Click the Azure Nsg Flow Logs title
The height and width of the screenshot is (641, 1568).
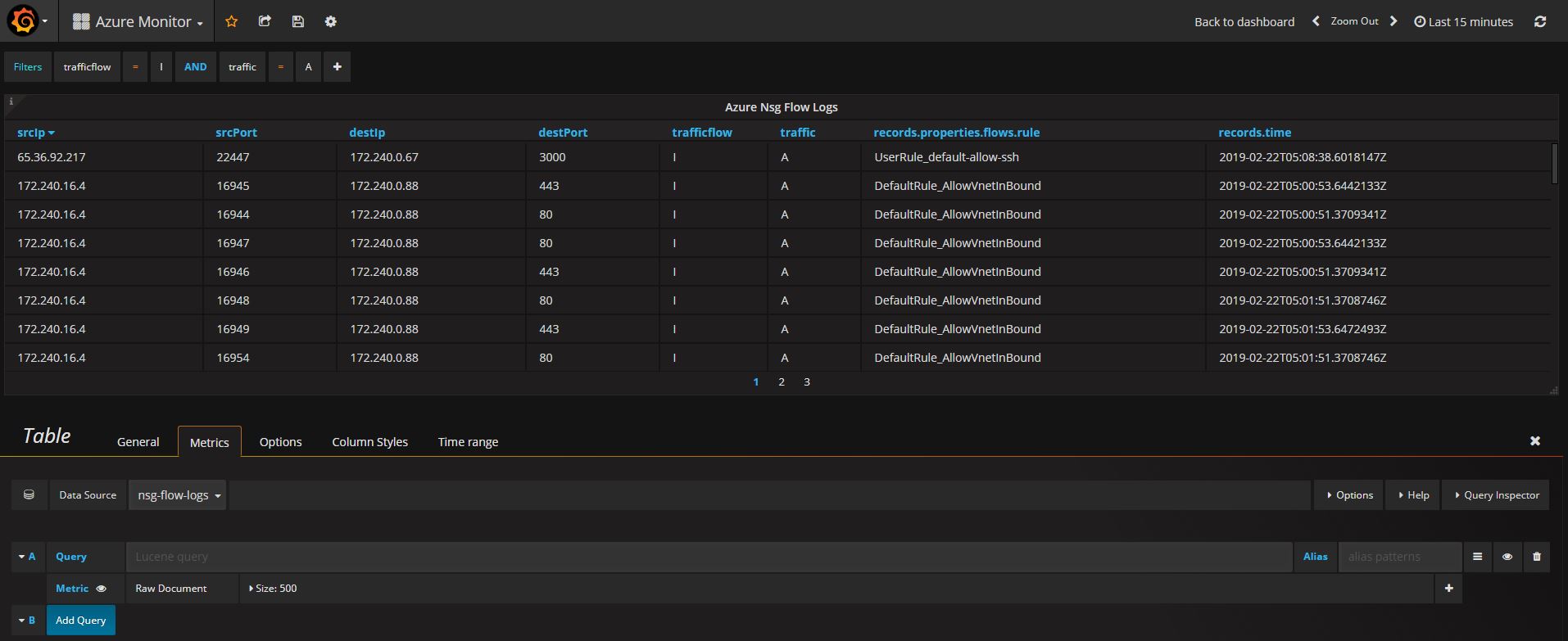coord(781,107)
